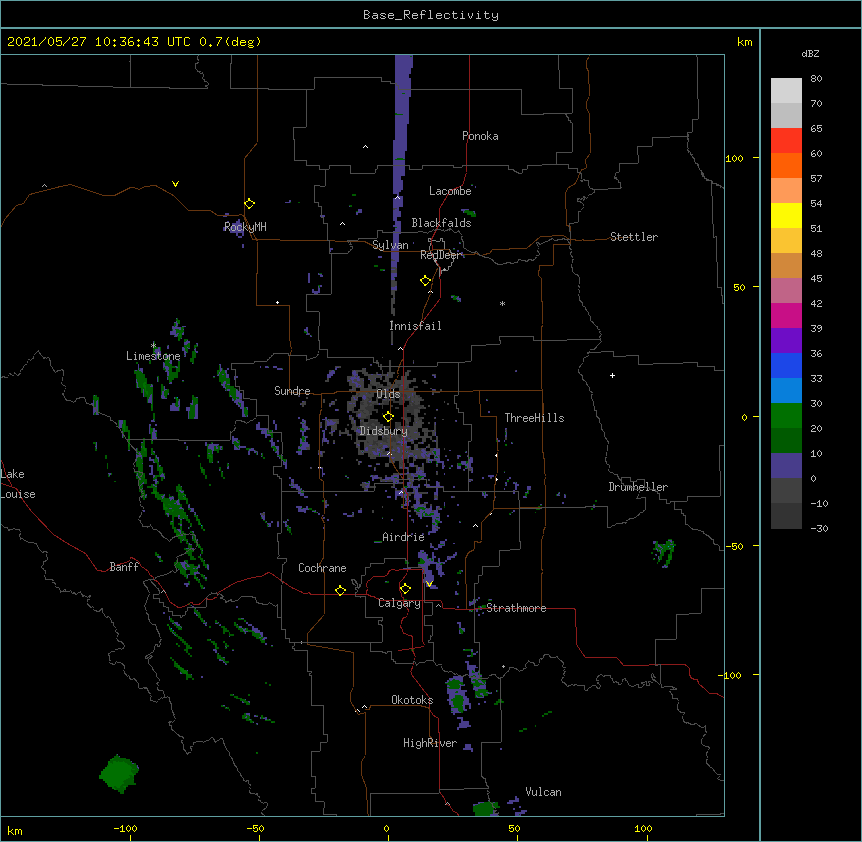
Task: Click the Banff label
Action: tap(124, 567)
